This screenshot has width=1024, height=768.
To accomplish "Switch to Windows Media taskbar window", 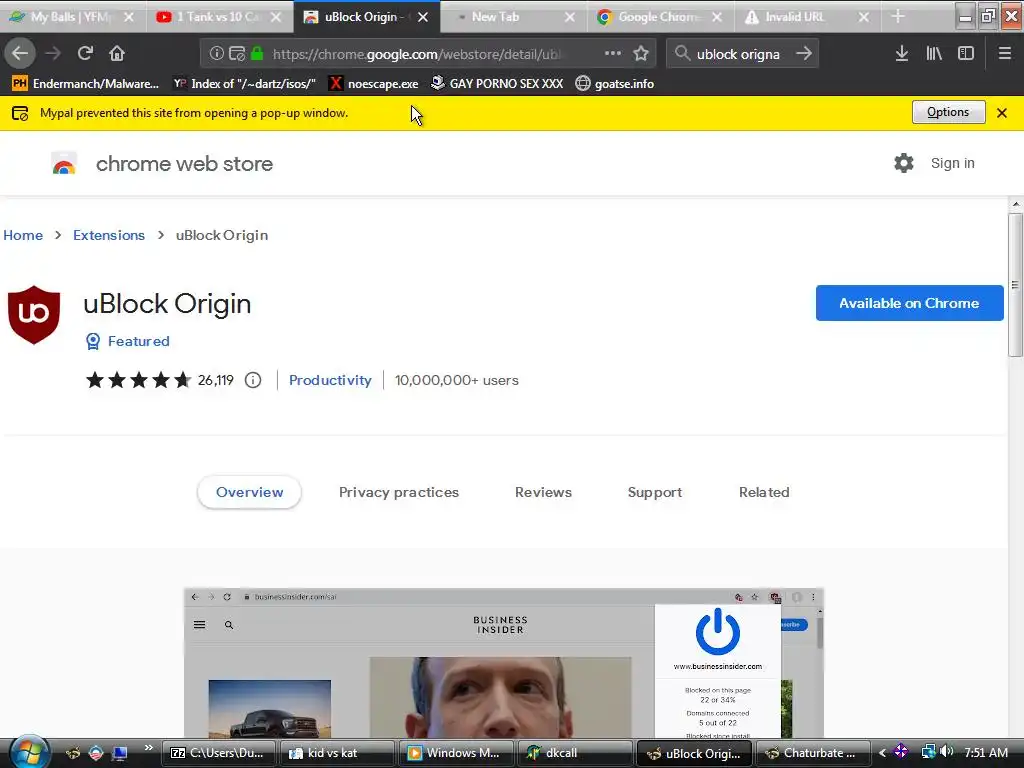I will [455, 753].
